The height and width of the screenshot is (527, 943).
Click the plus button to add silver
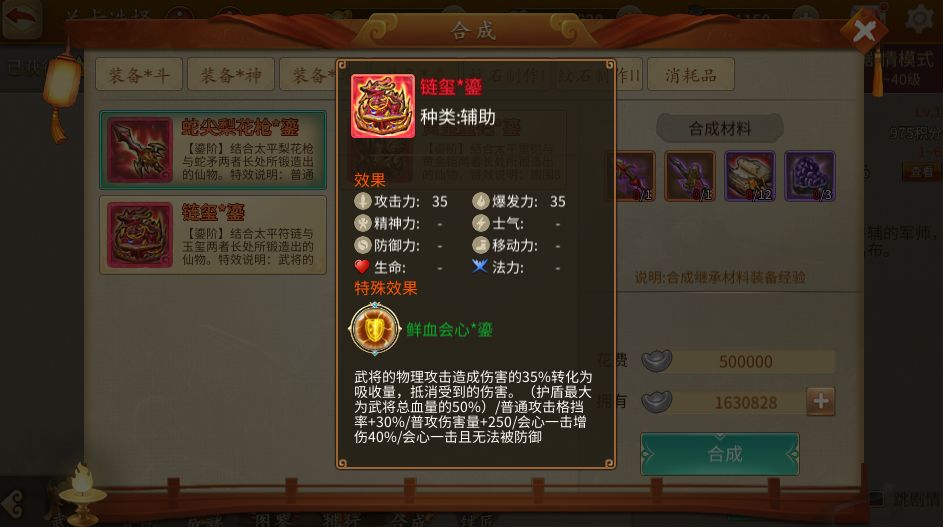point(820,401)
